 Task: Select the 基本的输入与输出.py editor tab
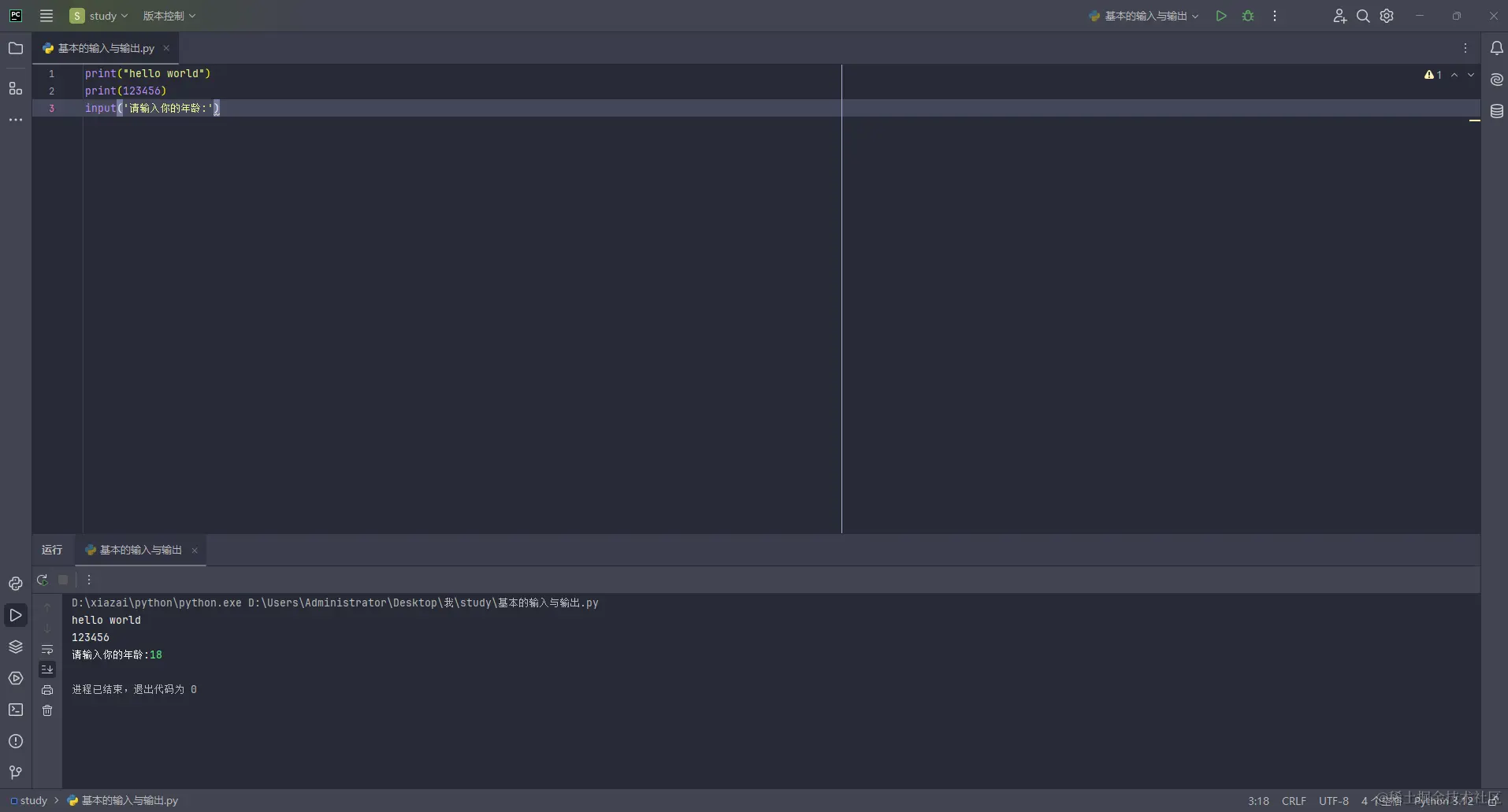tap(106, 48)
